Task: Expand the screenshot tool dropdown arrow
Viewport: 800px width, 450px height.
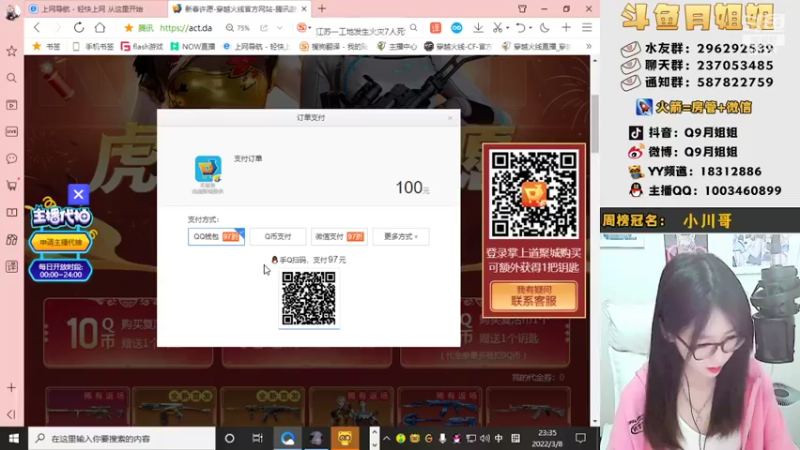Action: 508,28
